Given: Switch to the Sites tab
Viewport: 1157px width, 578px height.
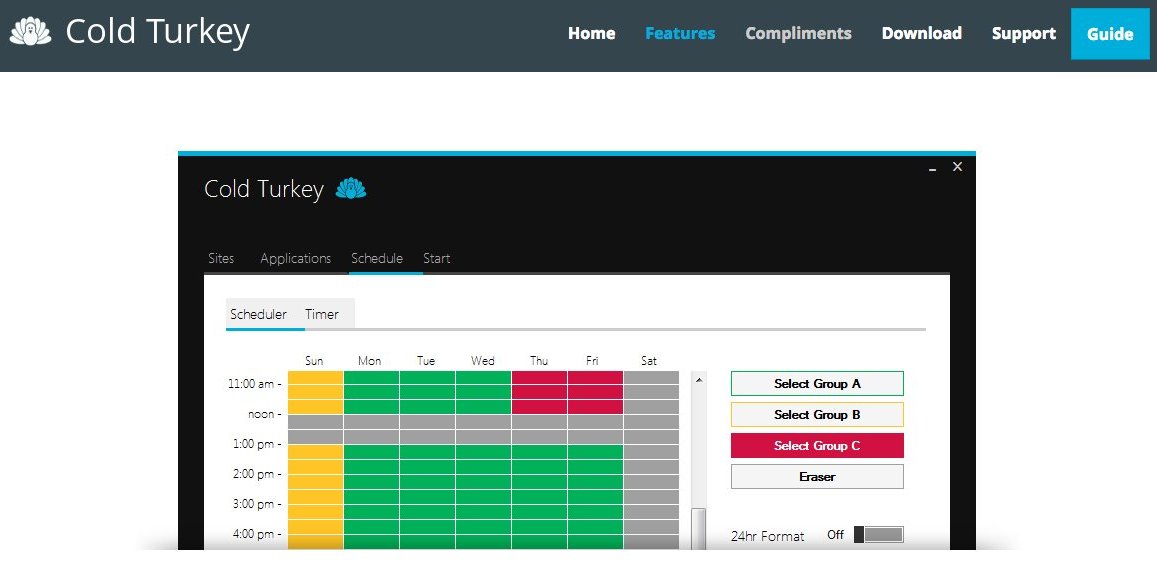Looking at the screenshot, I should (x=221, y=258).
